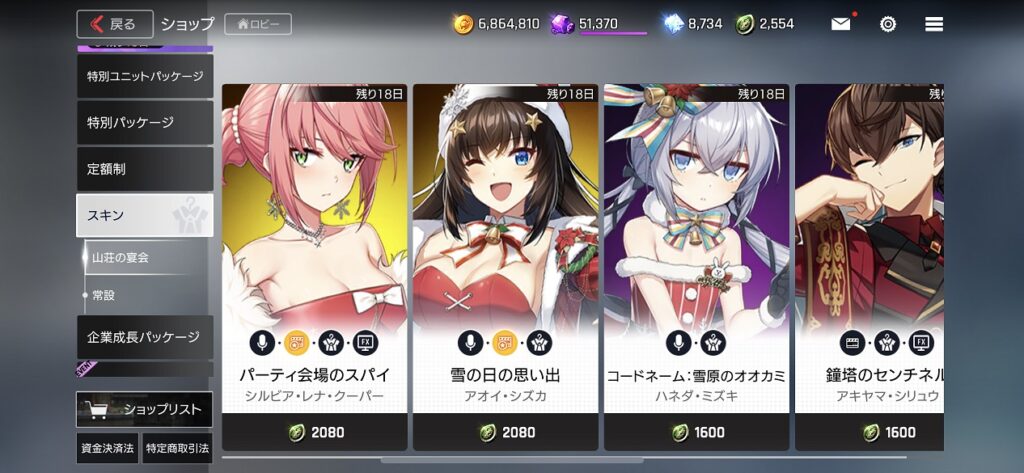Open the mail inbox envelope icon
Viewport: 1024px width, 473px height.
click(x=840, y=24)
